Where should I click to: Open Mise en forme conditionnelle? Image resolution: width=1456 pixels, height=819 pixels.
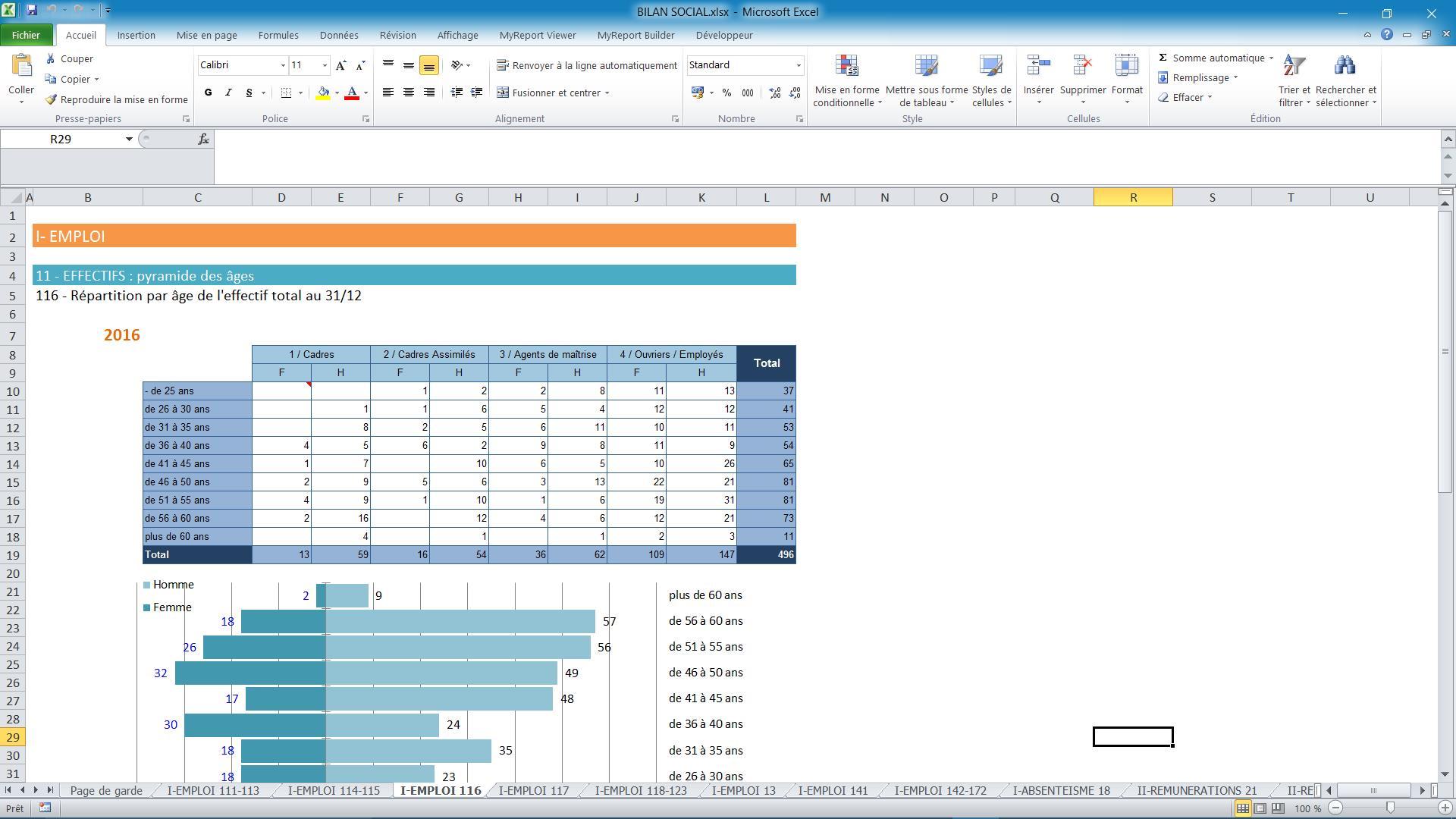pos(847,80)
